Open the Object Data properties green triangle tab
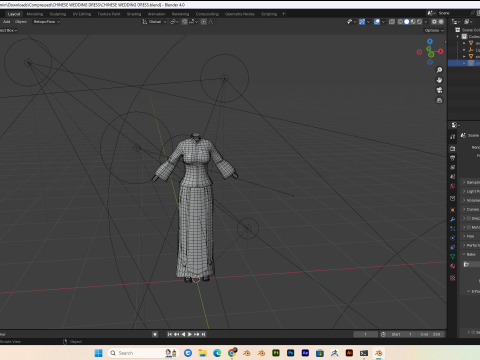480x360 pixels. tap(453, 257)
